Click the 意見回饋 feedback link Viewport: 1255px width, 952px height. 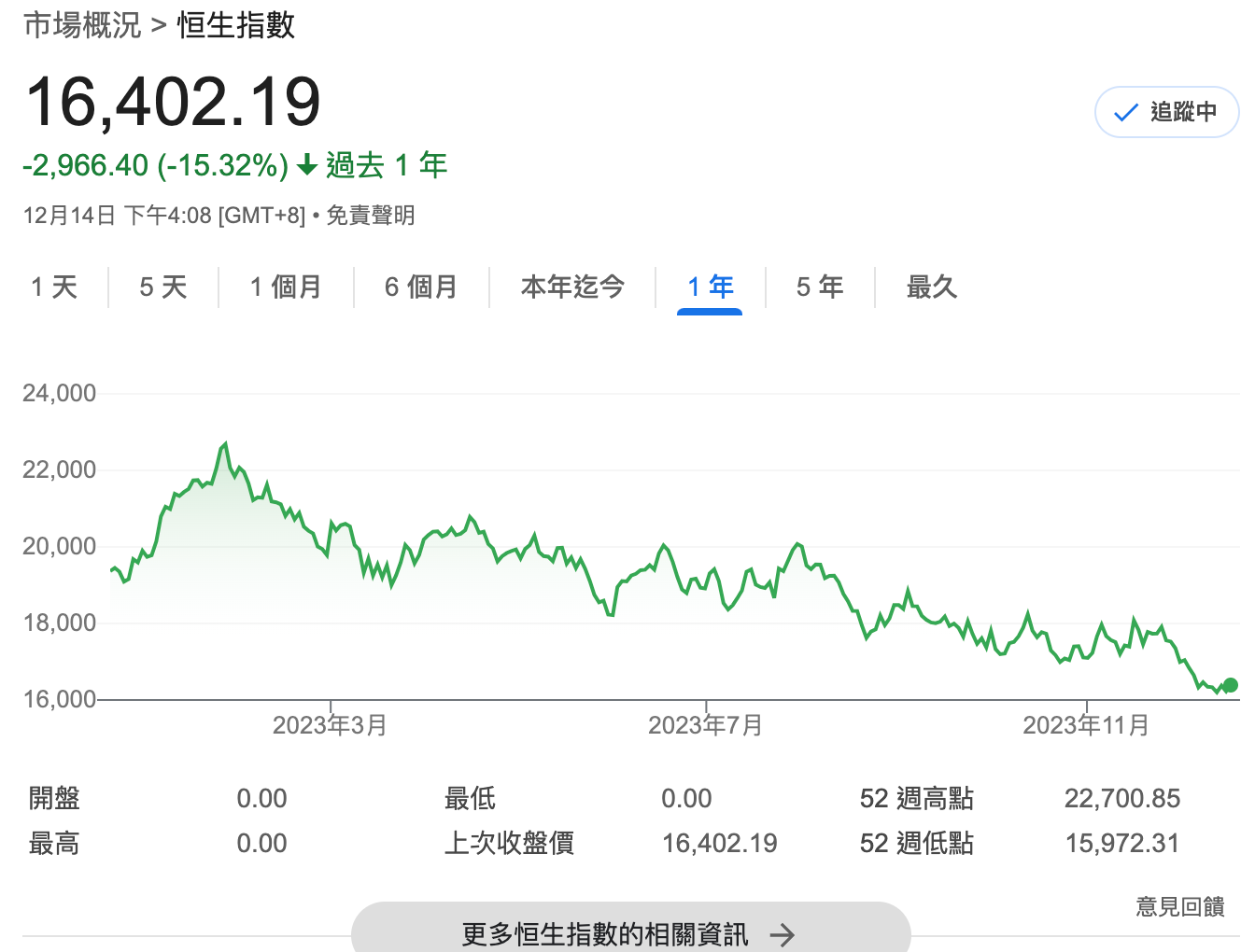(x=1180, y=906)
